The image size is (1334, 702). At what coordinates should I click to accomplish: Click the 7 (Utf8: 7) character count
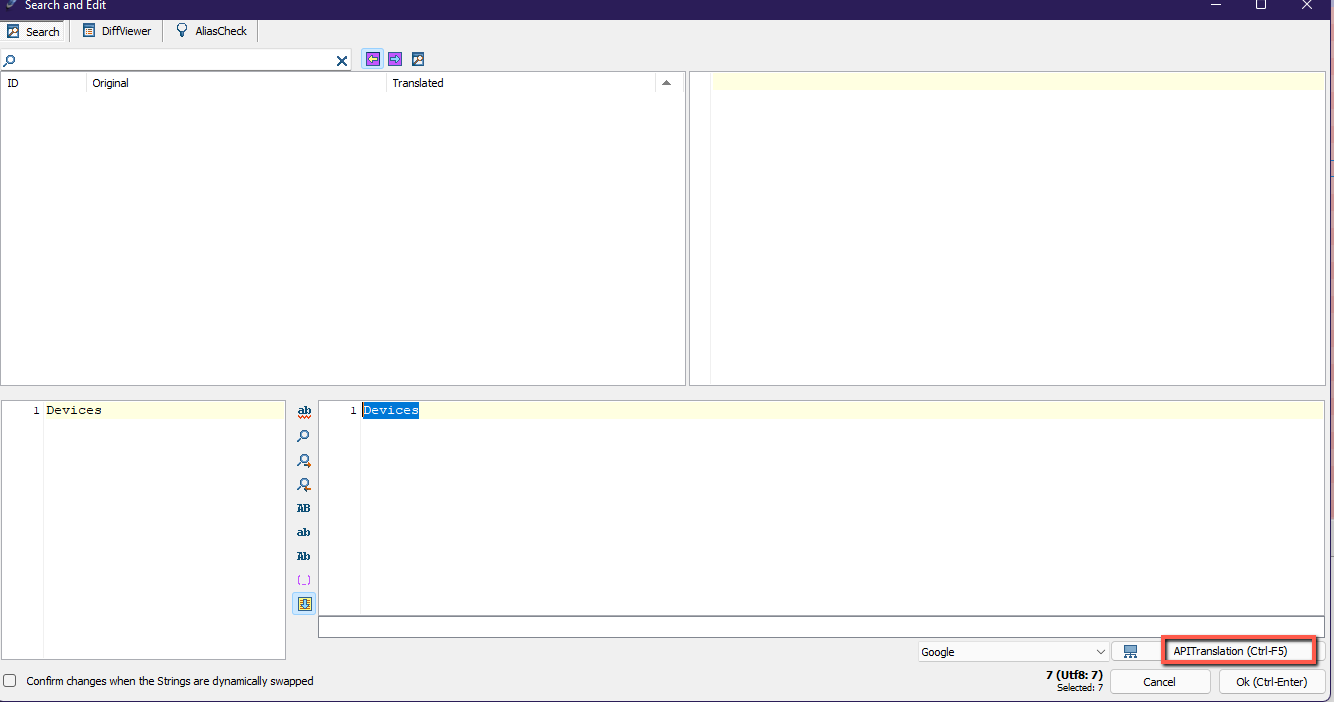pos(1073,675)
